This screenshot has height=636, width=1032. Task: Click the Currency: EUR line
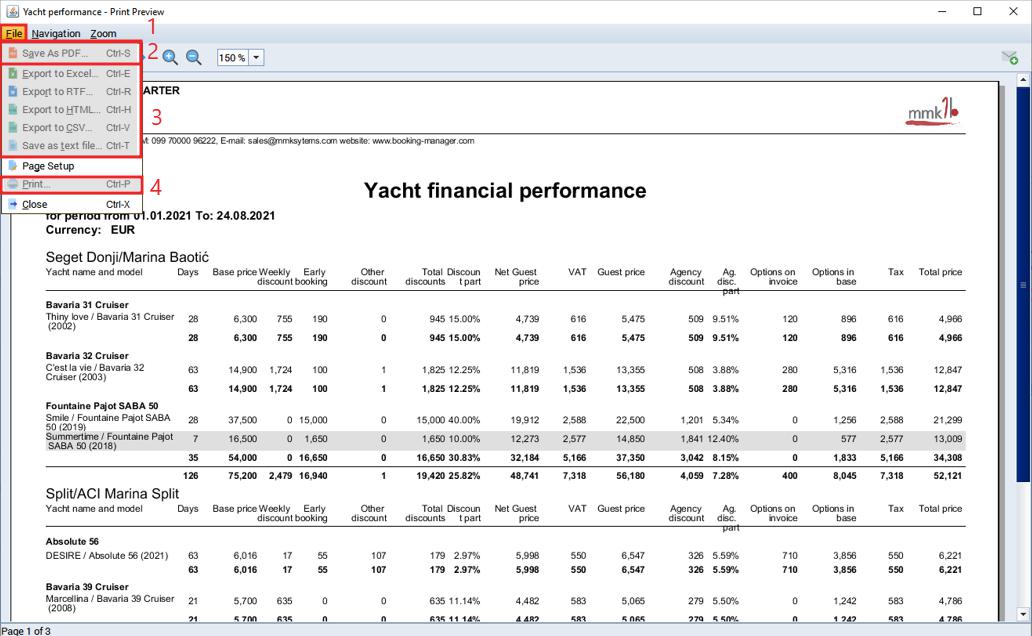pos(90,230)
